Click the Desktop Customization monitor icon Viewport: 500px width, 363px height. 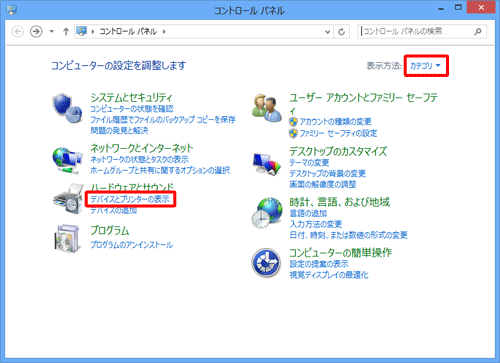[x=267, y=164]
